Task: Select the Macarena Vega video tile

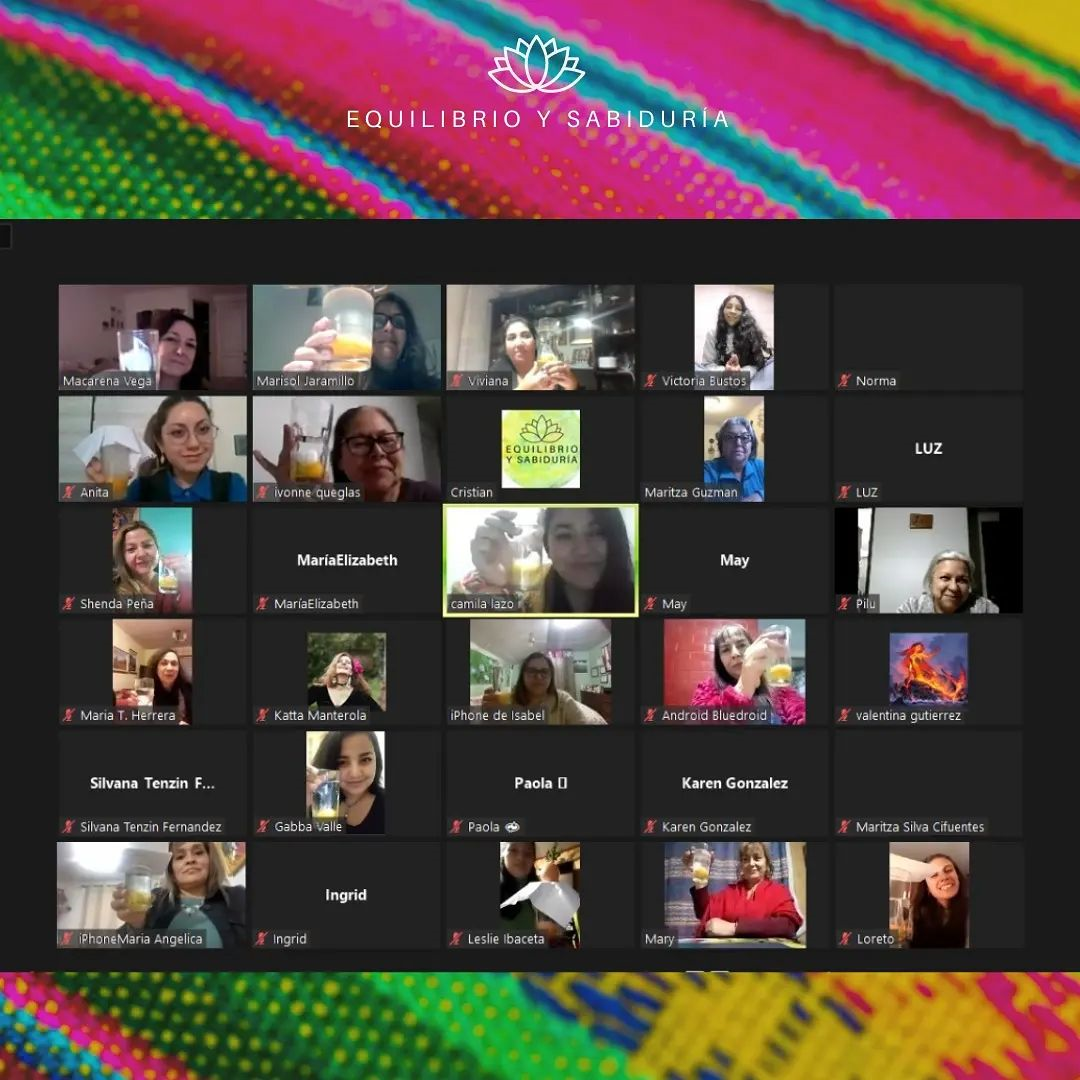Action: click(x=152, y=337)
